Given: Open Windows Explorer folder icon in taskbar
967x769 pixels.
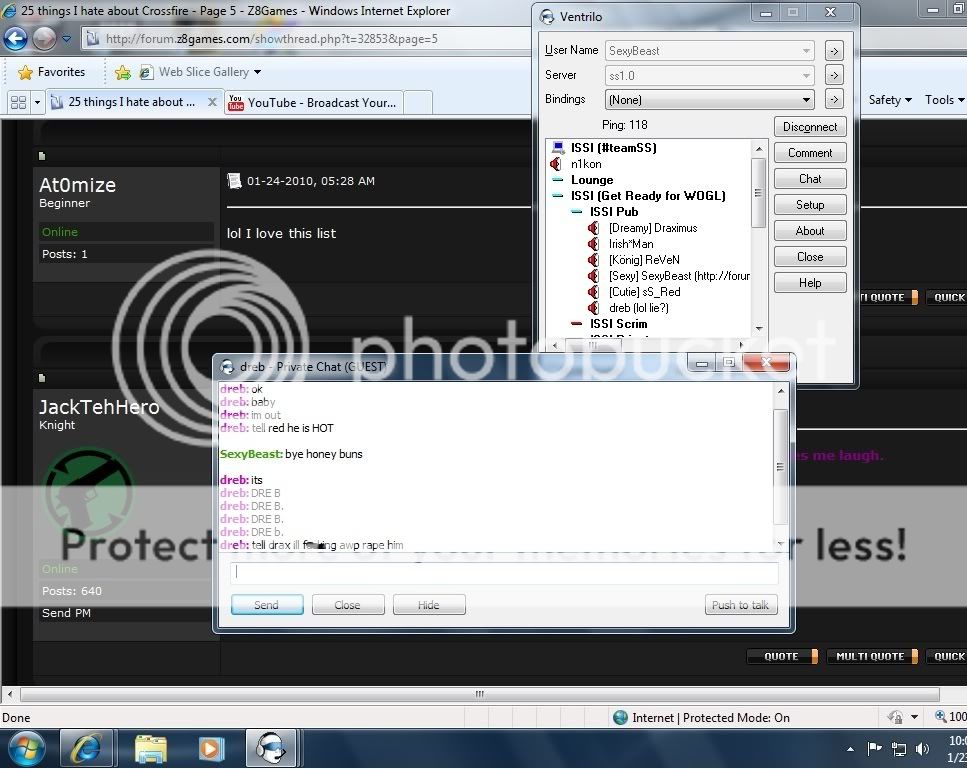Looking at the screenshot, I should (150, 748).
